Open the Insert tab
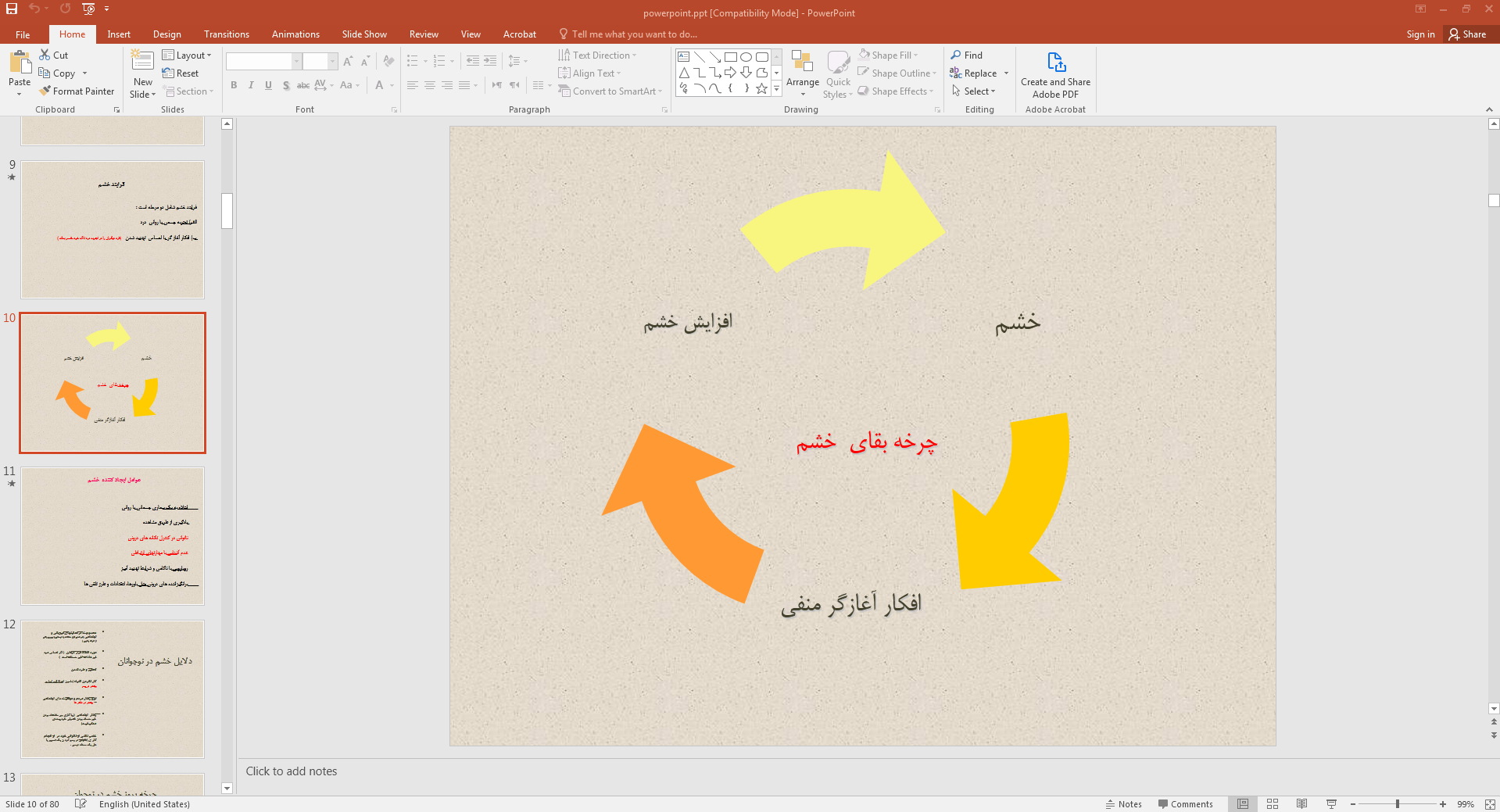The image size is (1500, 812). [x=119, y=34]
